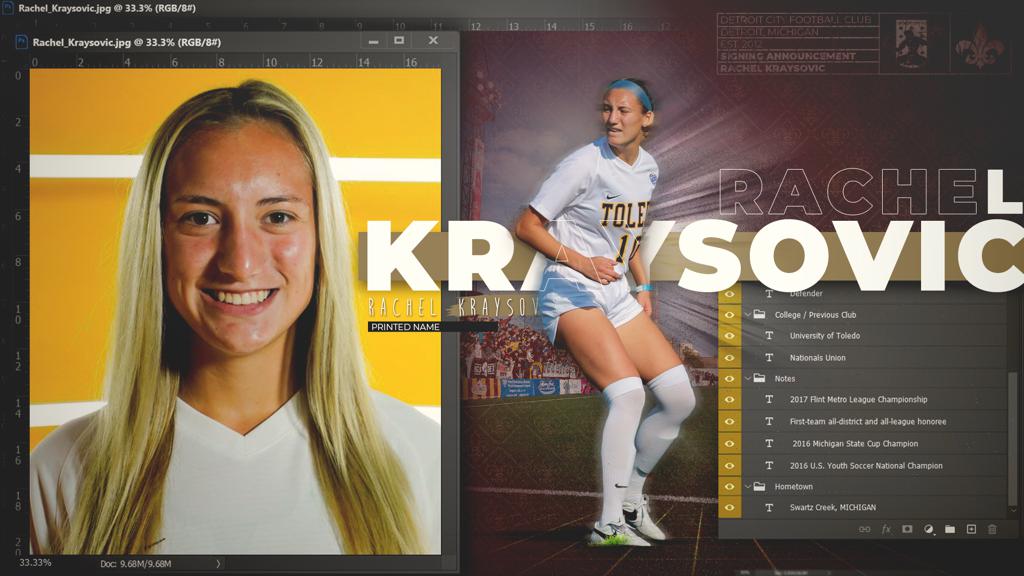Viewport: 1024px width, 576px height.
Task: Select layer name First-team all-district and all-league honoree
Action: [x=868, y=422]
